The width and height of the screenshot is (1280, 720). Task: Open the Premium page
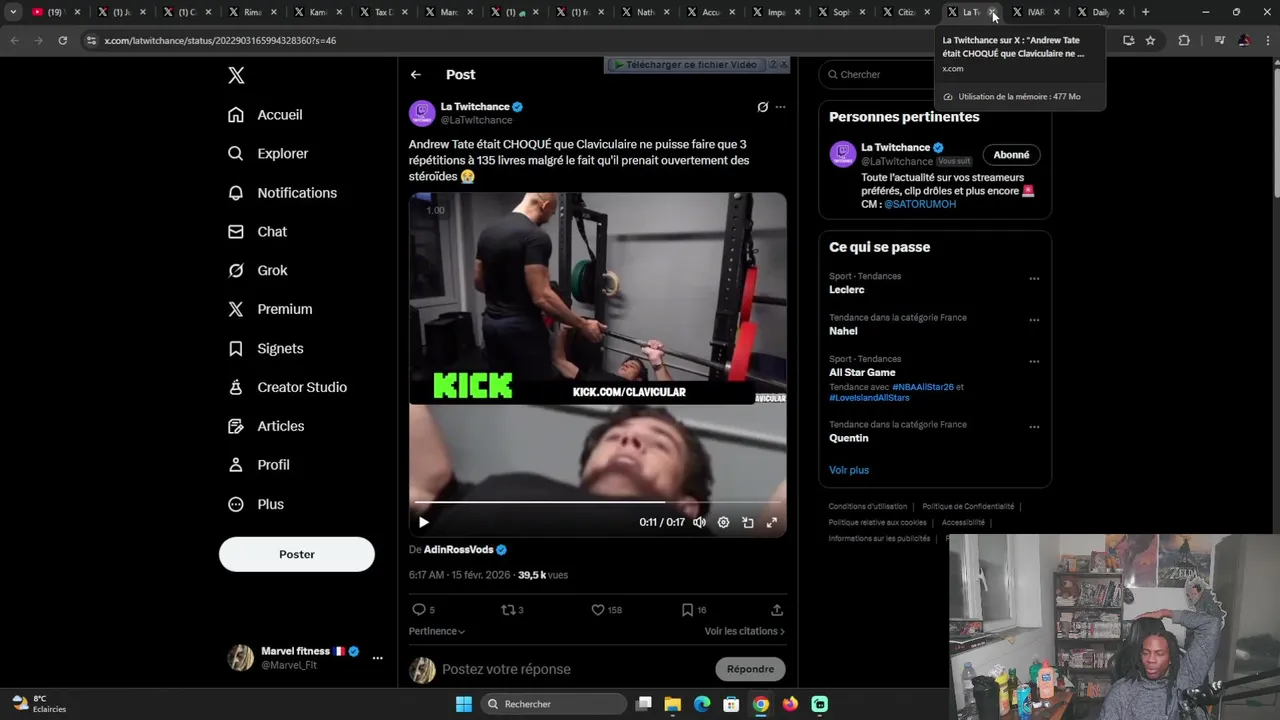pos(270,310)
